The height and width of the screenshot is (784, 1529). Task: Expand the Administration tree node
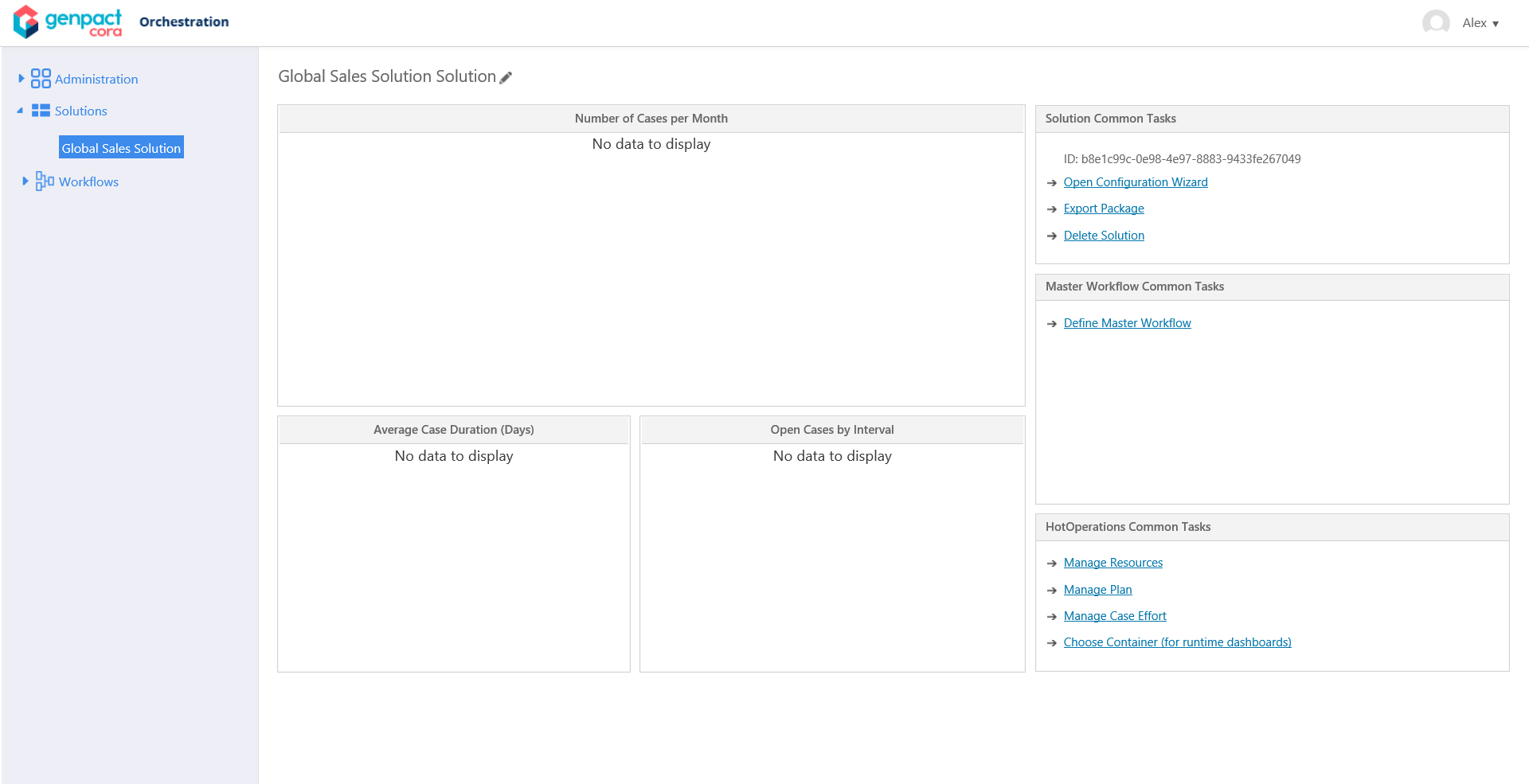tap(22, 78)
